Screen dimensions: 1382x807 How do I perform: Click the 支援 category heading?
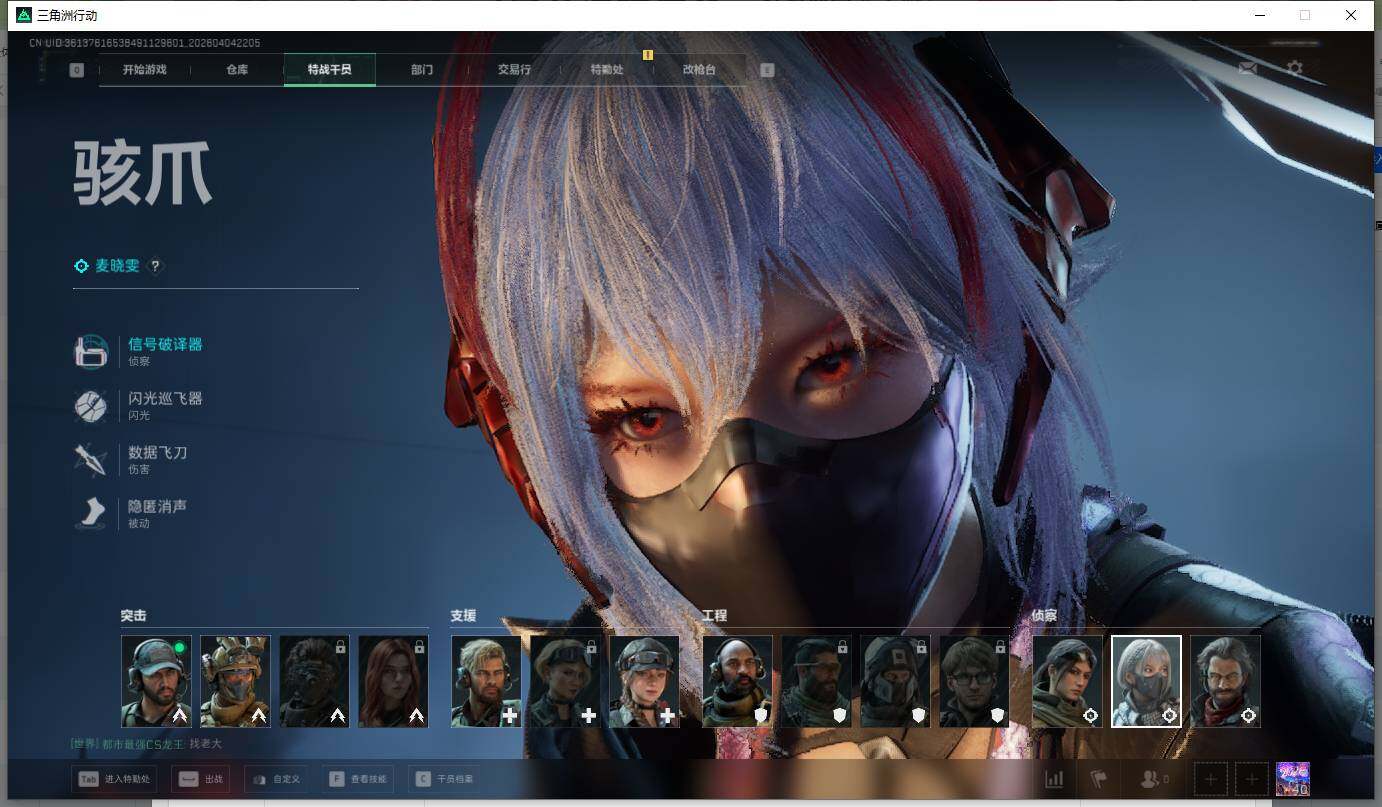tap(463, 616)
